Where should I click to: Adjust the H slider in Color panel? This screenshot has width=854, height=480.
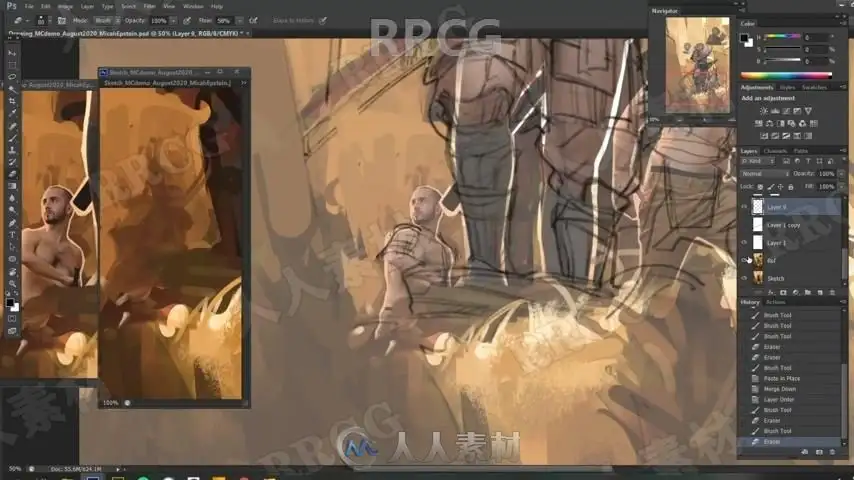(782, 37)
